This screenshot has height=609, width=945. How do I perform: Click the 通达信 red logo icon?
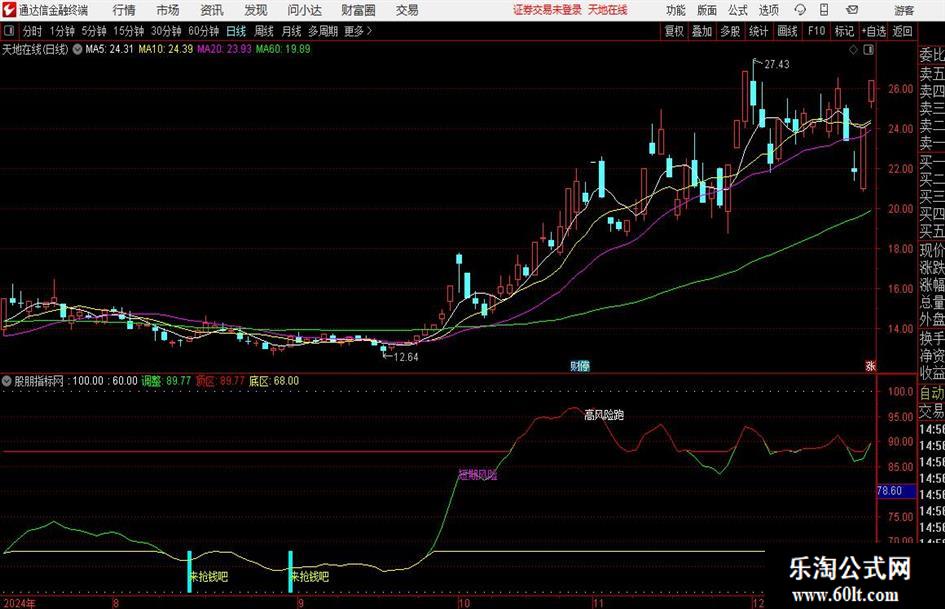pos(8,10)
